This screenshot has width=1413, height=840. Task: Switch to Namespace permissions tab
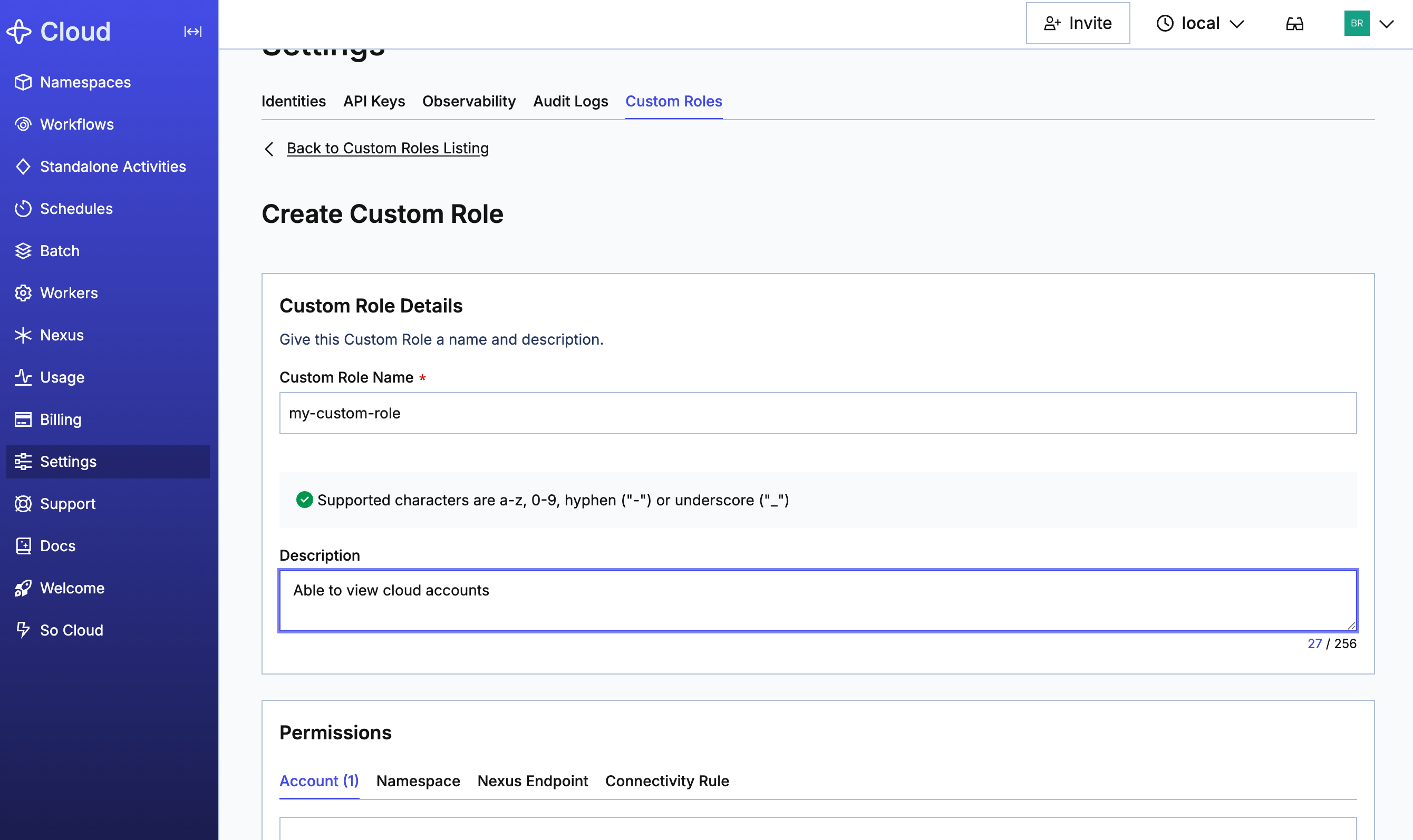[418, 781]
